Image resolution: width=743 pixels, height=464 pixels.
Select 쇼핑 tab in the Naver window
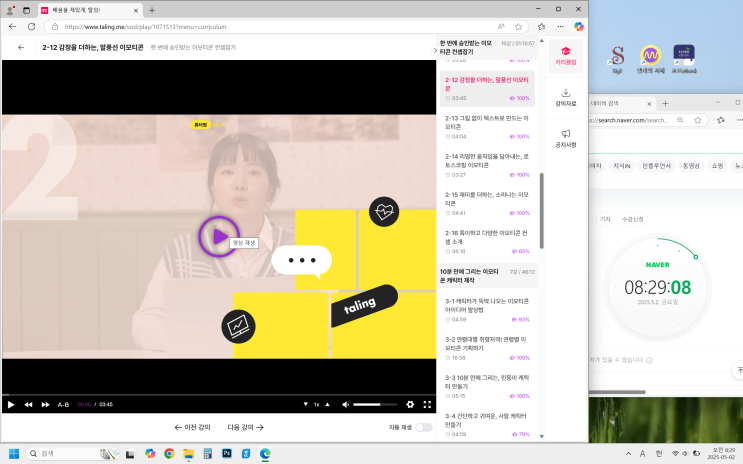pos(717,166)
